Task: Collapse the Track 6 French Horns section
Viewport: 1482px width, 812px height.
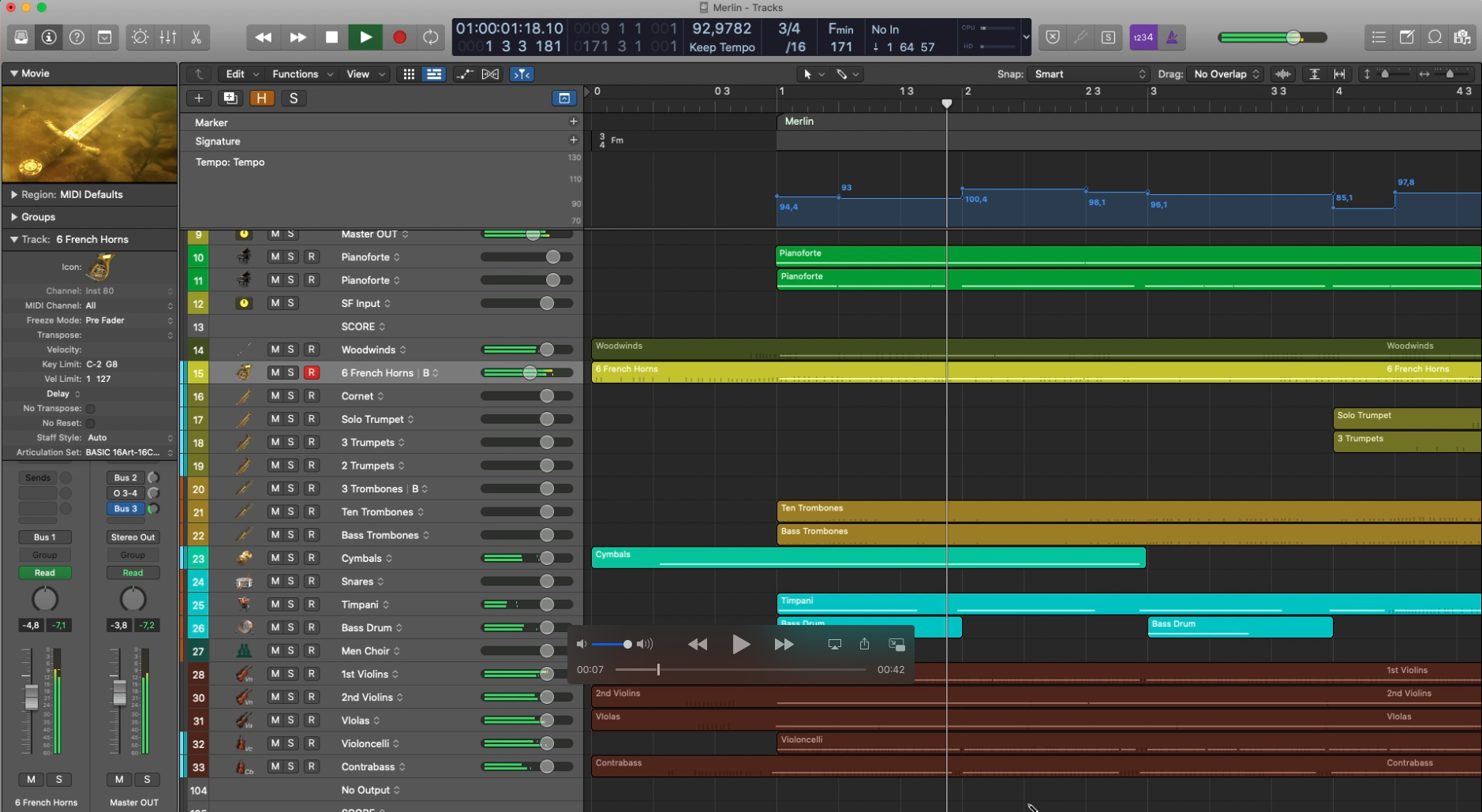Action: (13, 239)
